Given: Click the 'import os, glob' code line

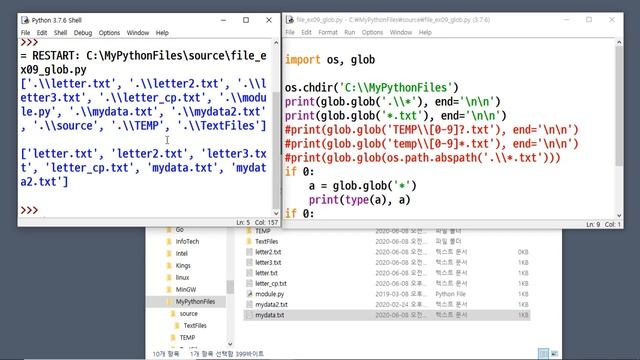Looking at the screenshot, I should pos(330,60).
